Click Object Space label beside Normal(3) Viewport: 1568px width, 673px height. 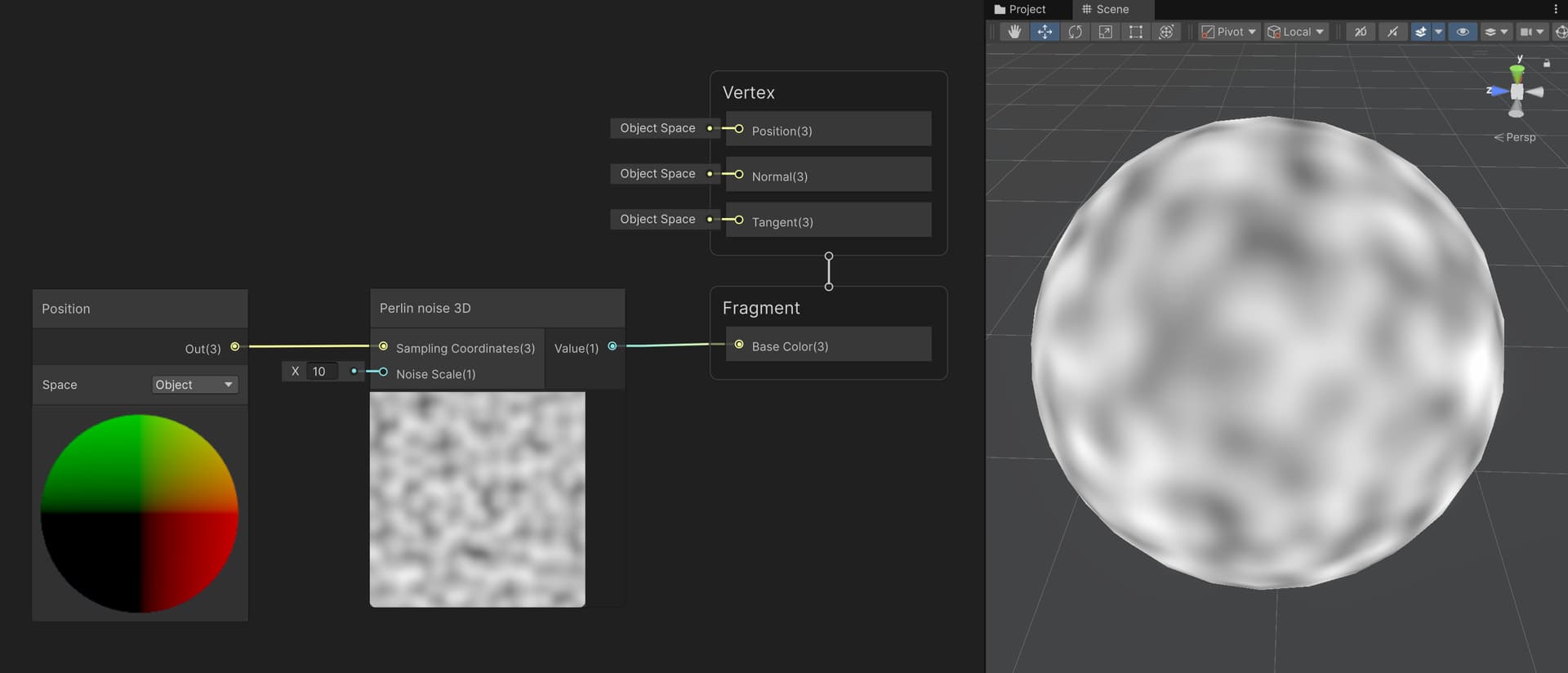pos(657,174)
